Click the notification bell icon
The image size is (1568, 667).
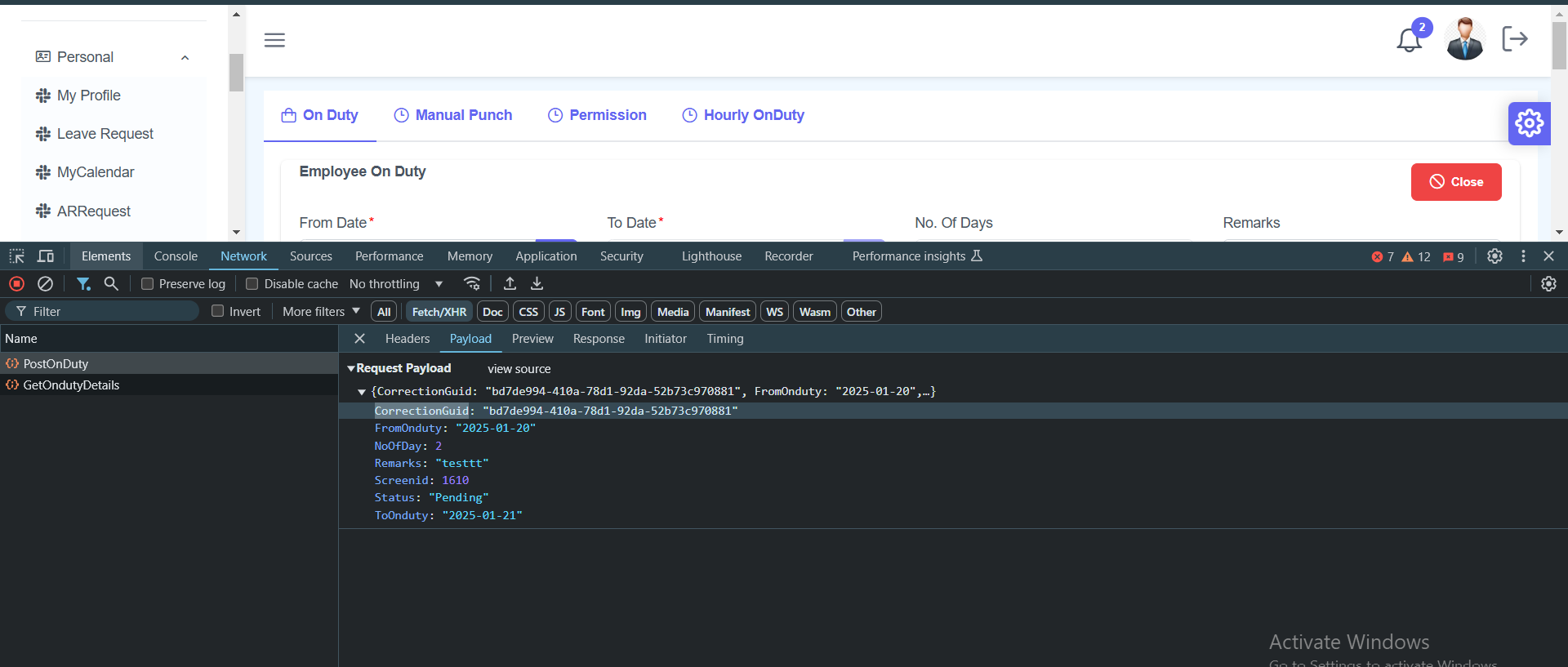coord(1409,39)
